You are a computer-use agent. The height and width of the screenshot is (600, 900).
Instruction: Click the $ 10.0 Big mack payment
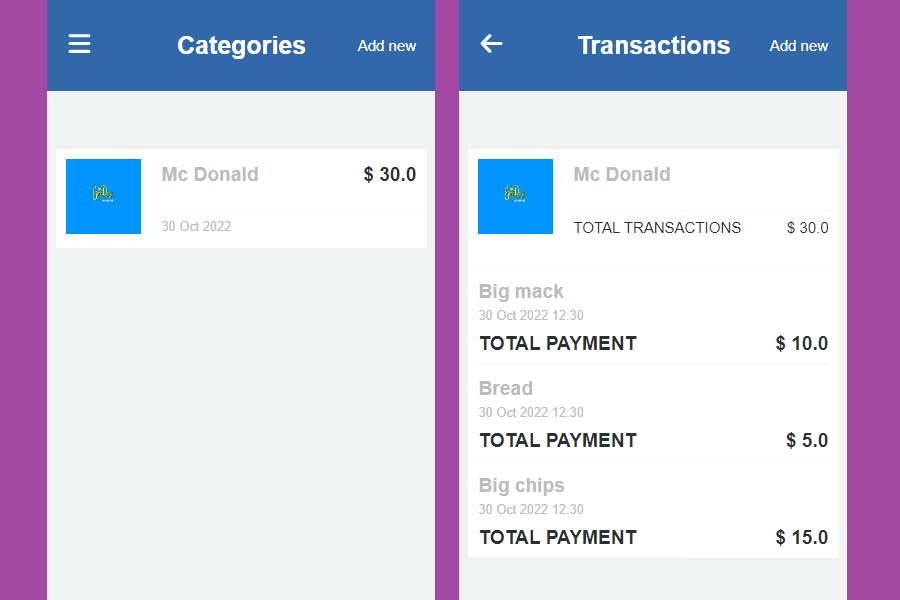point(802,344)
